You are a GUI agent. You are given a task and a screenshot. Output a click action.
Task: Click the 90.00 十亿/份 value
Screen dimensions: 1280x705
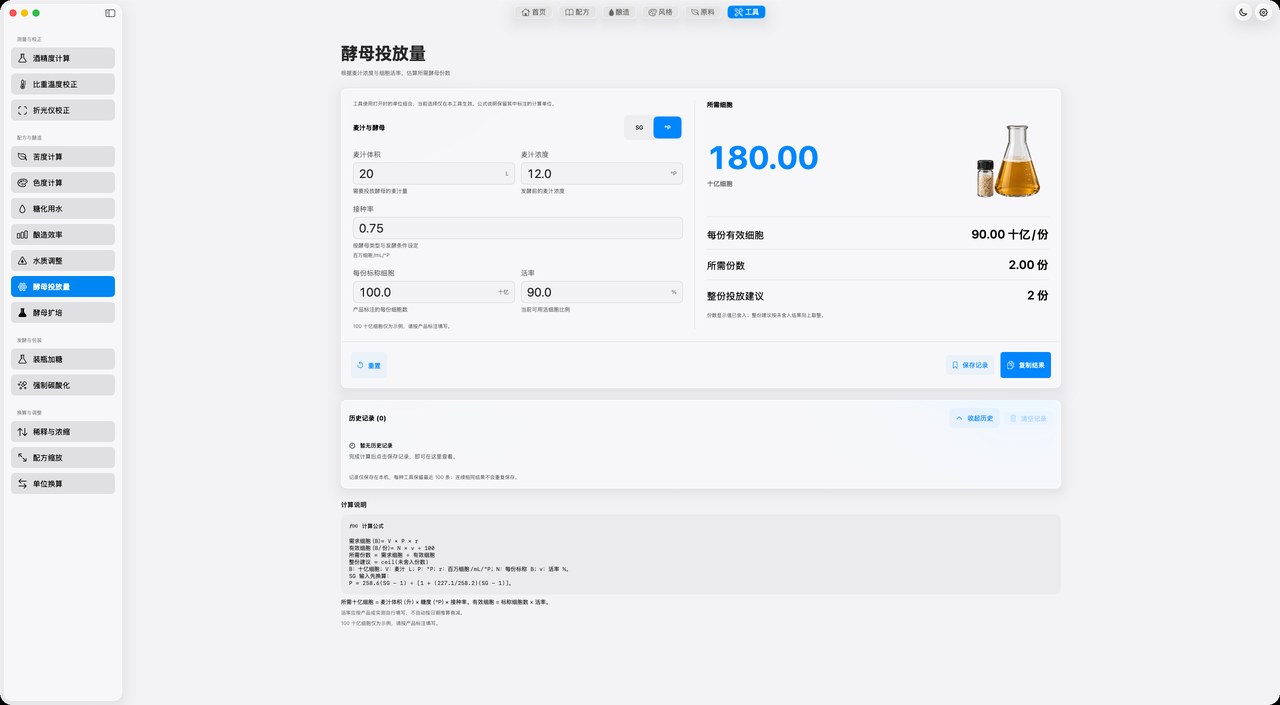click(1010, 235)
